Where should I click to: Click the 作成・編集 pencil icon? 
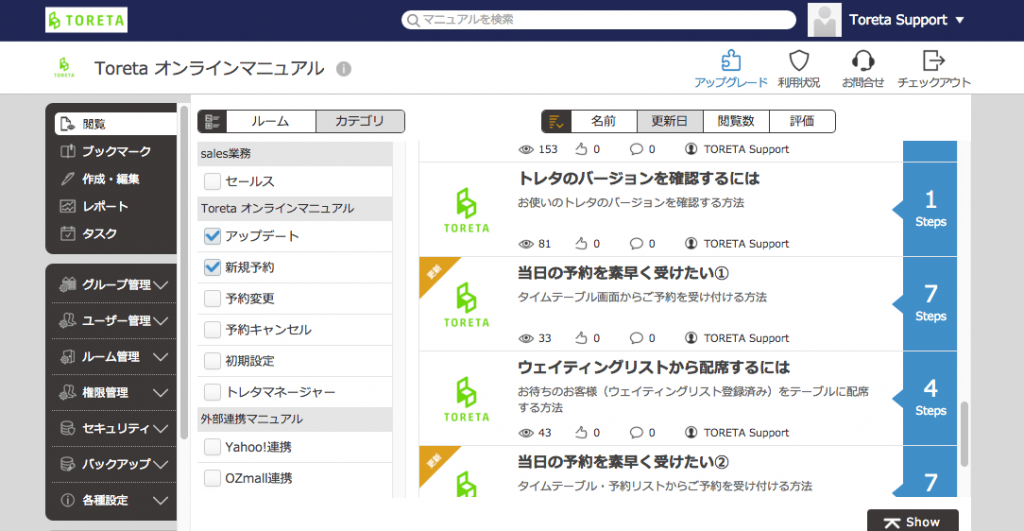point(68,178)
